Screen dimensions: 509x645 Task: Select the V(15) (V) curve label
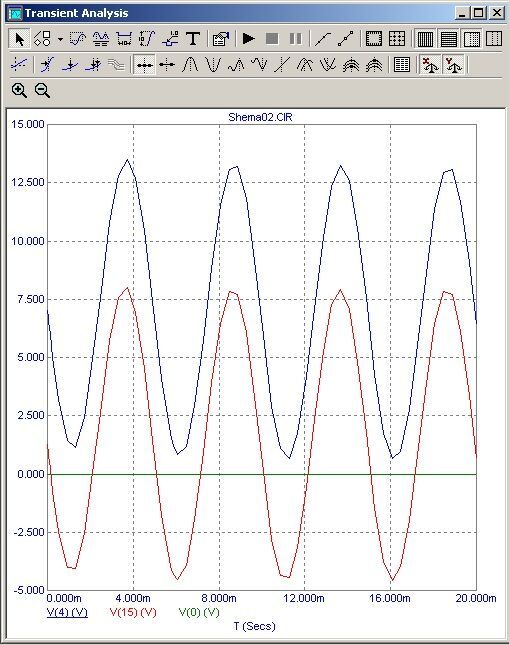[x=133, y=612]
